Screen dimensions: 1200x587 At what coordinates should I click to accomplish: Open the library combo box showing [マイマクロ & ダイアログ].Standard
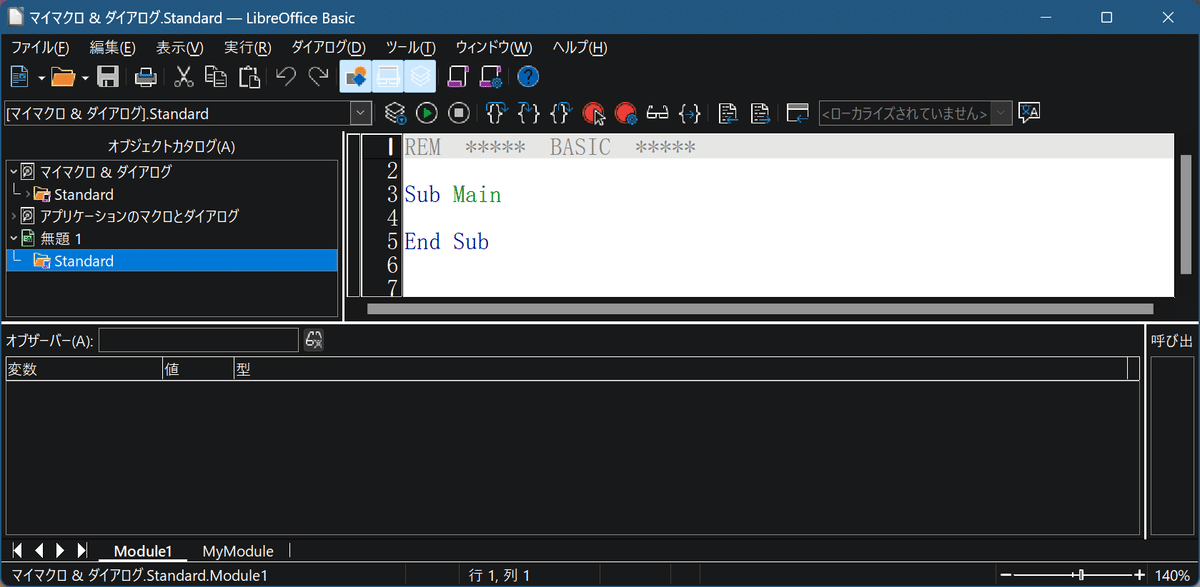(189, 113)
